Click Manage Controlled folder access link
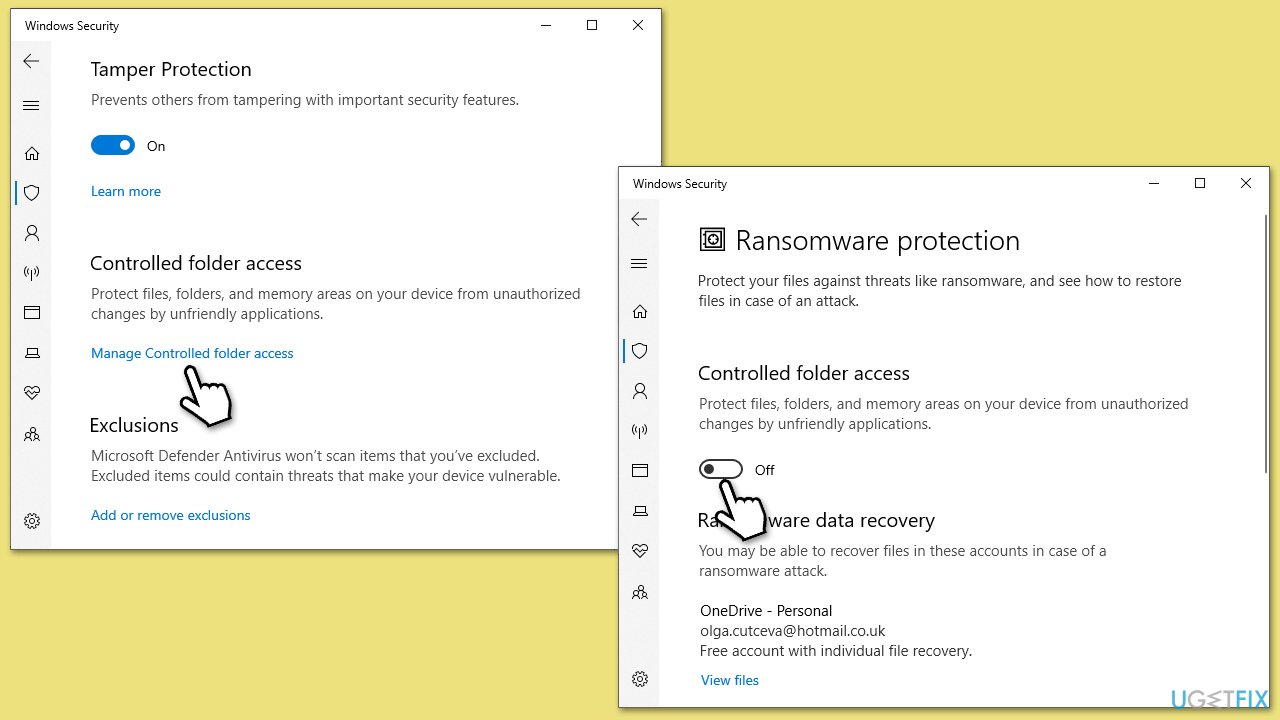The height and width of the screenshot is (720, 1280). pos(192,353)
